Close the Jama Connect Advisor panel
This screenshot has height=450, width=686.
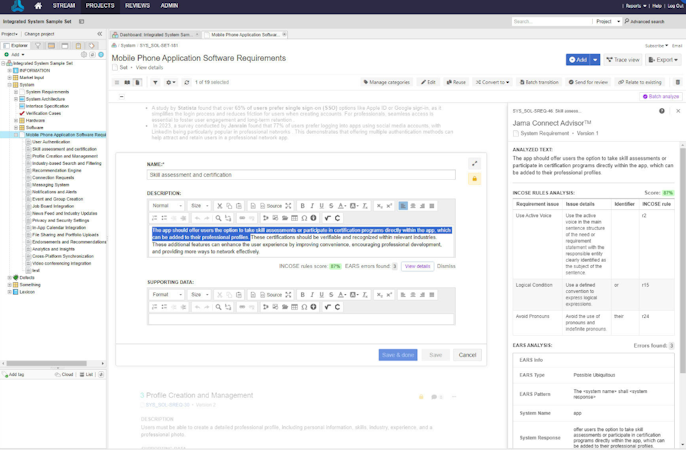click(678, 111)
